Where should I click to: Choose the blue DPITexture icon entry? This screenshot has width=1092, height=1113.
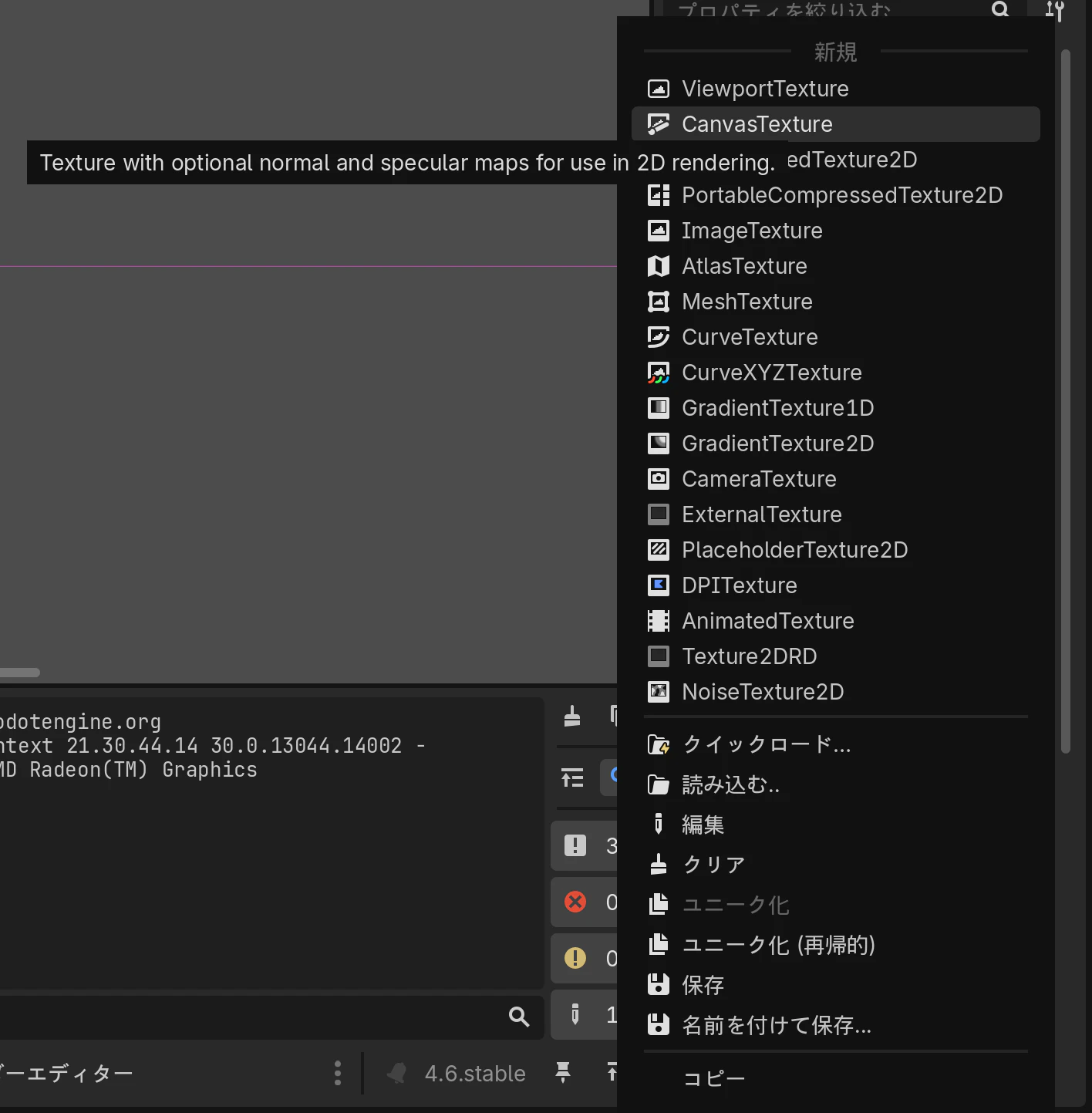(x=835, y=585)
